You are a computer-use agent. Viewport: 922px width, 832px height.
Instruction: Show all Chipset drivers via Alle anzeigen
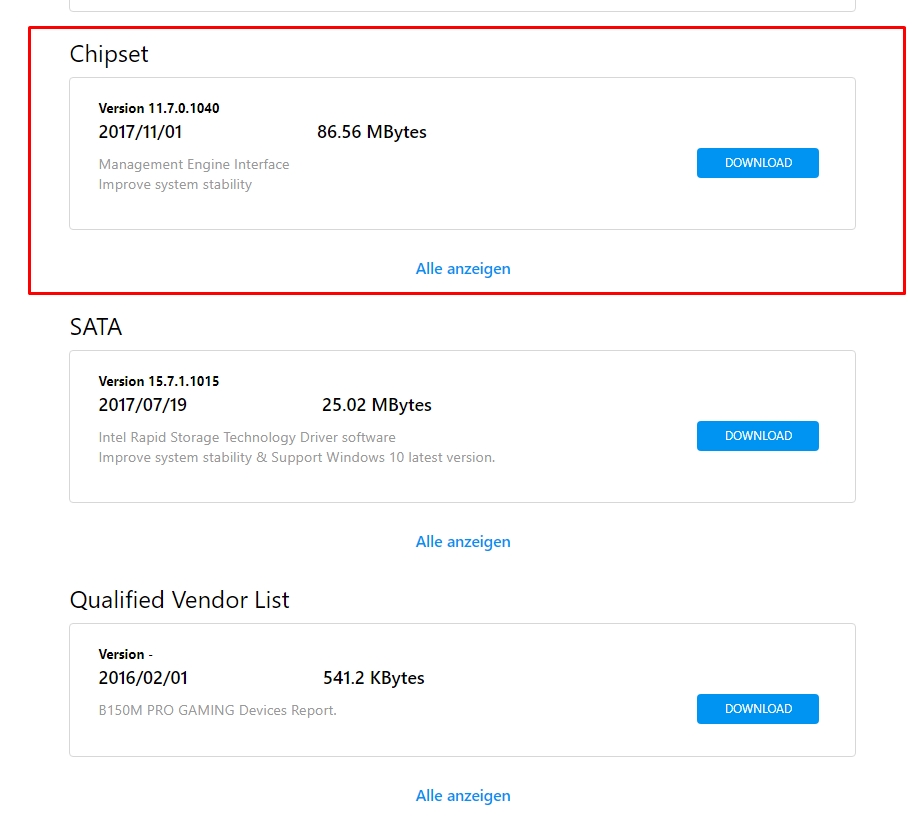[x=463, y=269]
